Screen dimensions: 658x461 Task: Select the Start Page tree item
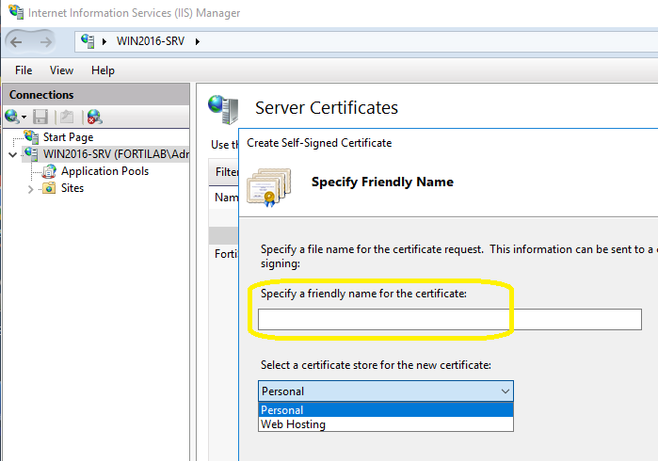pos(67,137)
